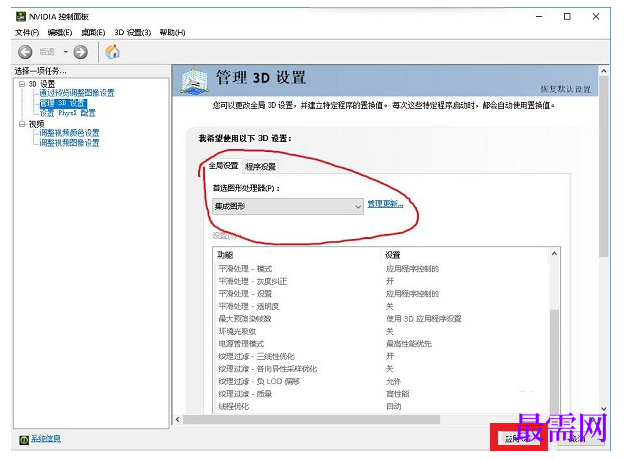Open the home icon in toolbar
The height and width of the screenshot is (459, 626).
(x=112, y=51)
